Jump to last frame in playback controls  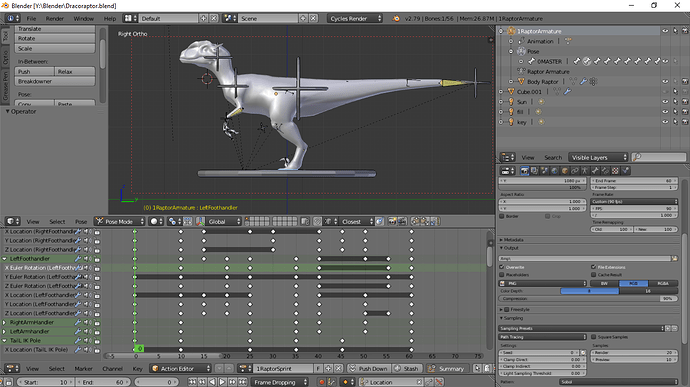coord(242,382)
